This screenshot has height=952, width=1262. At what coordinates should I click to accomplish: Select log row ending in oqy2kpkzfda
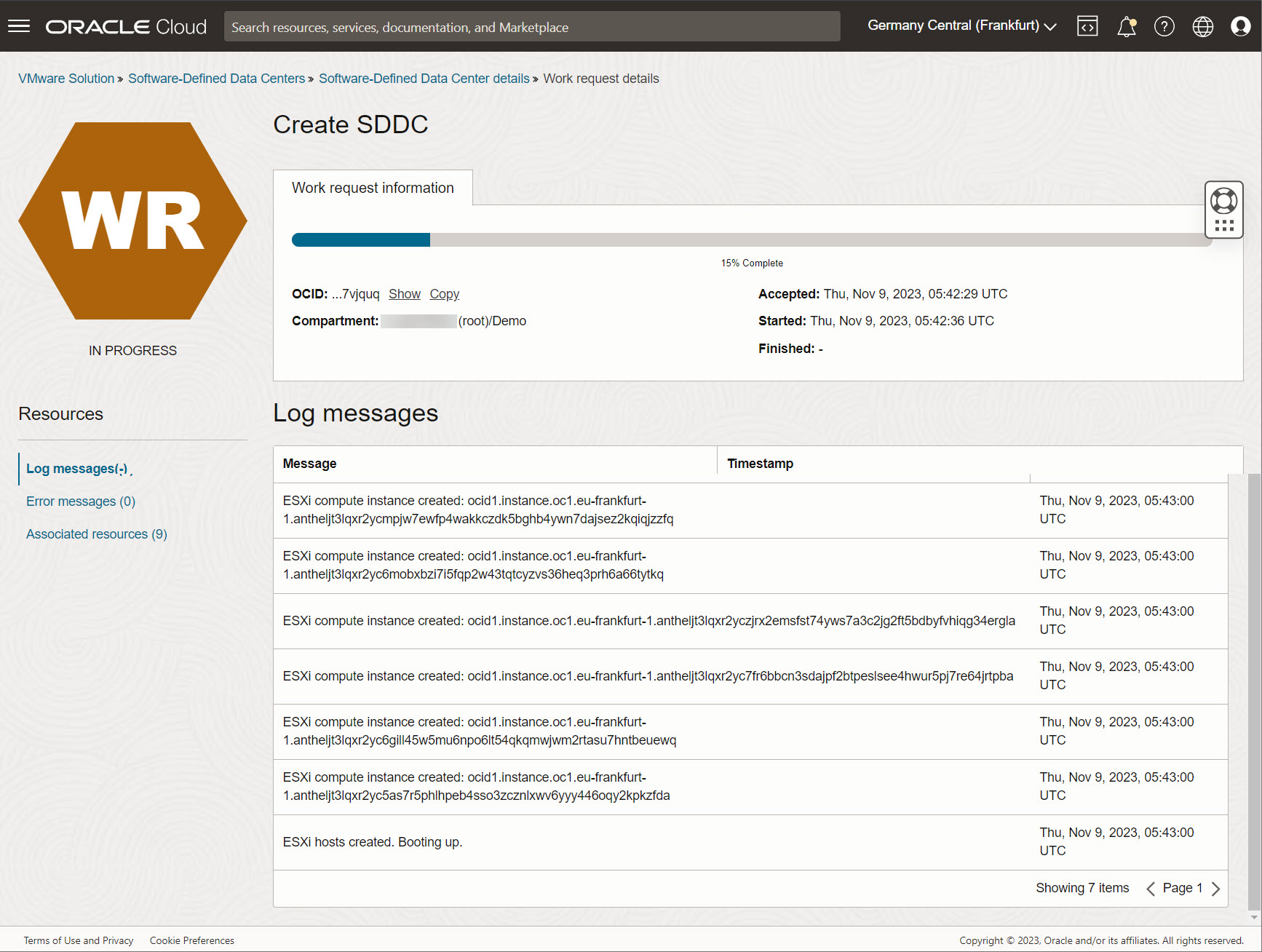[750, 787]
